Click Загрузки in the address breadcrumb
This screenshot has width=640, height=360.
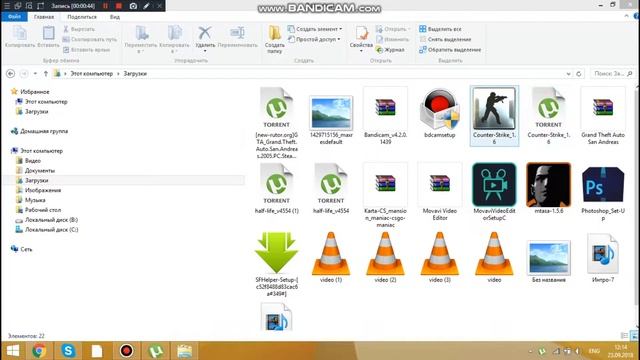tap(135, 74)
